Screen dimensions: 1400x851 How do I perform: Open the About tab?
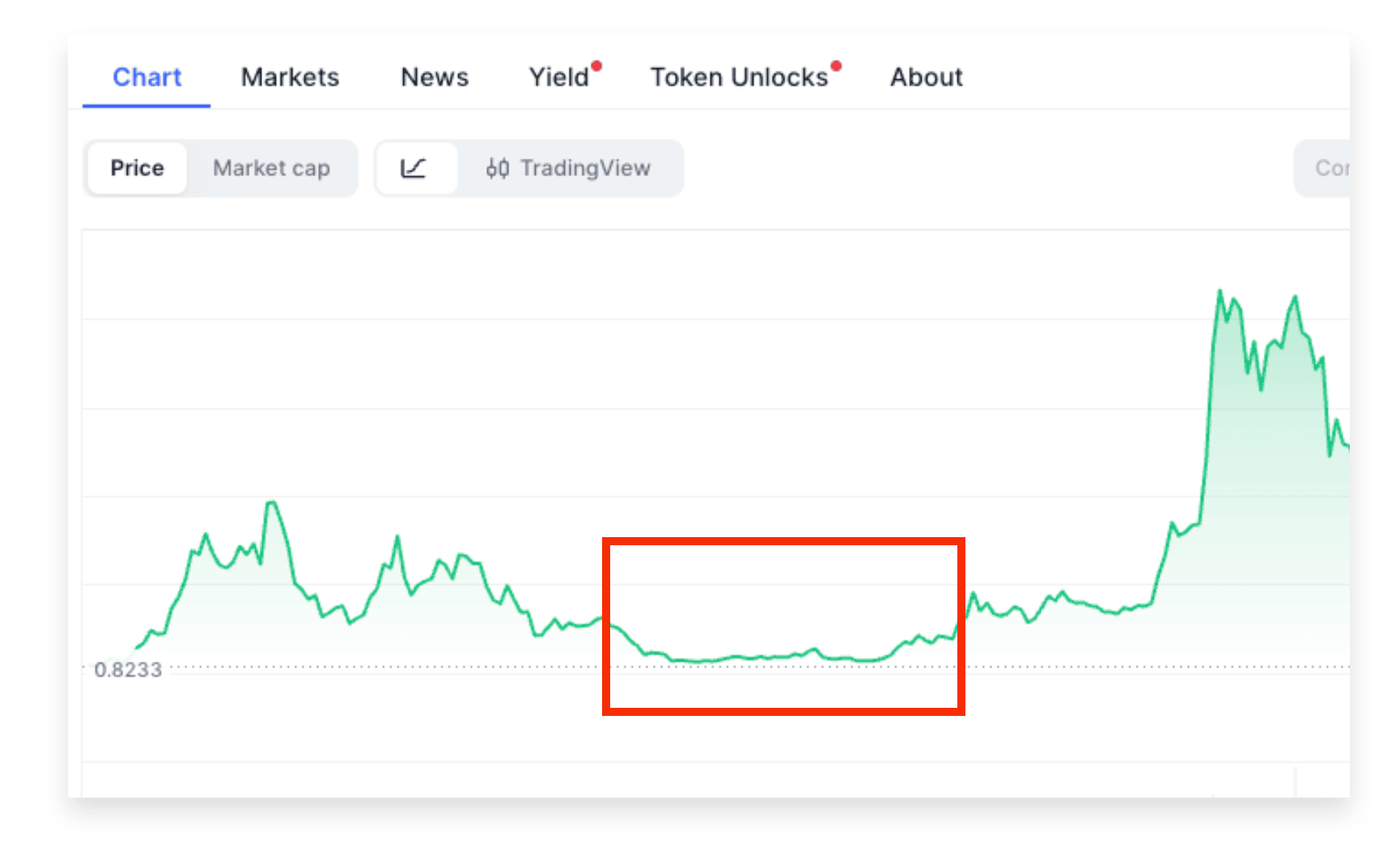(927, 77)
